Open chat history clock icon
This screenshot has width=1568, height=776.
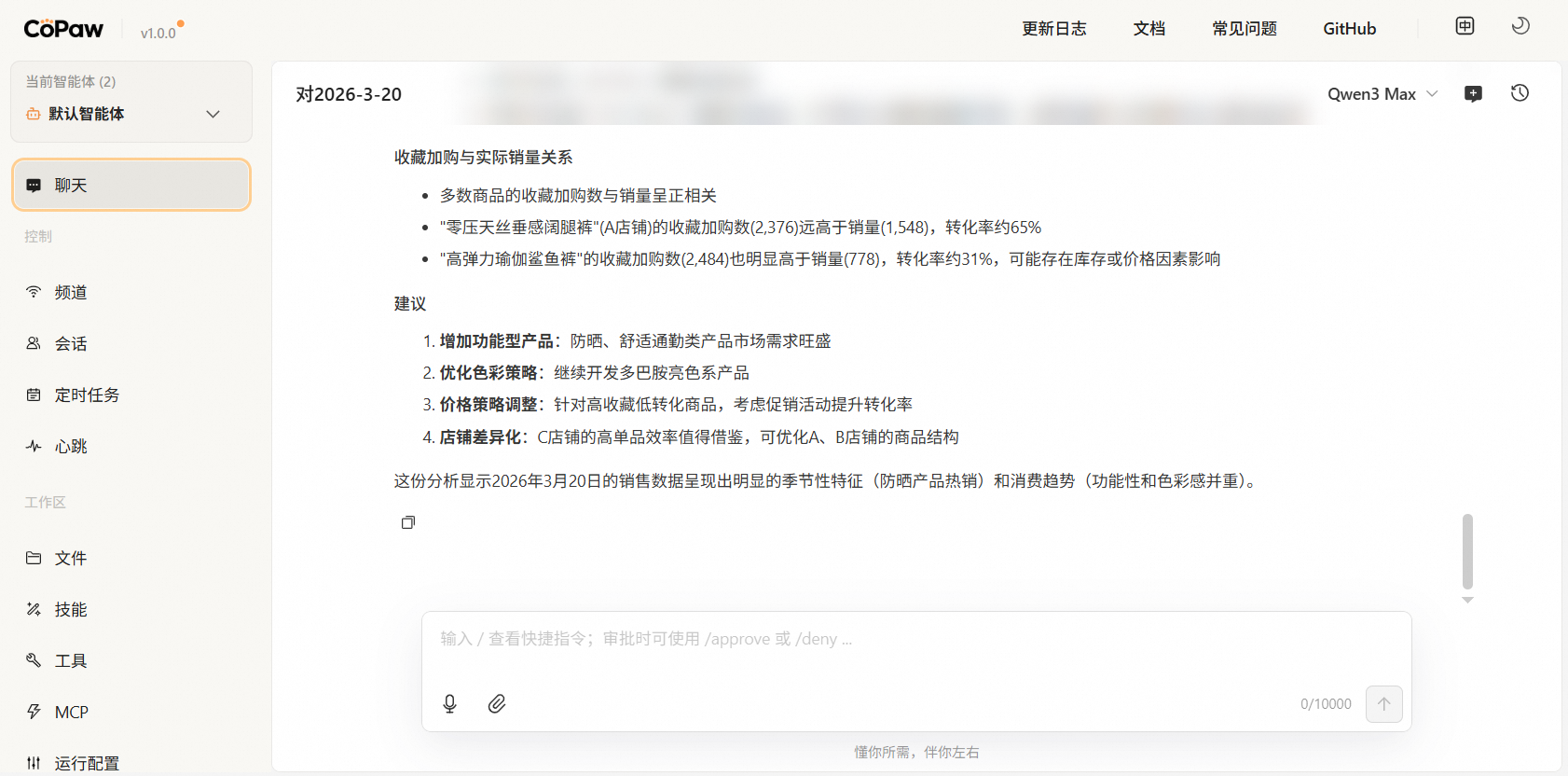click(1520, 93)
